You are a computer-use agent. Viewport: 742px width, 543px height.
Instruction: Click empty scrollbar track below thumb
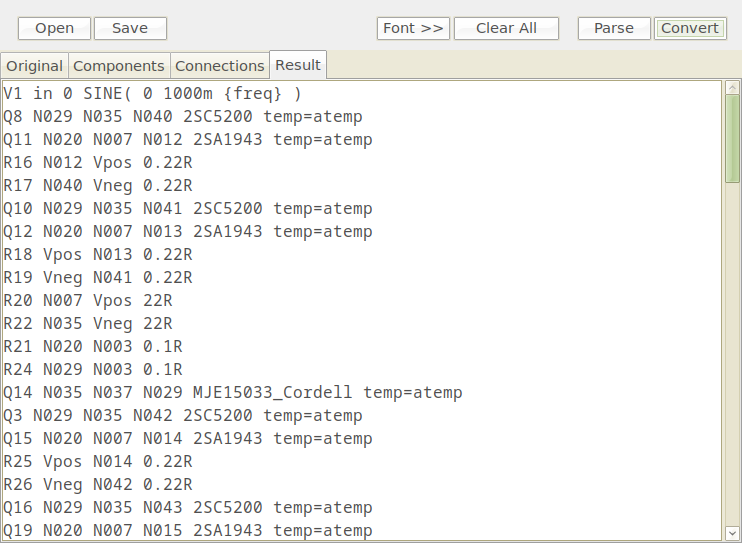[x=732, y=353]
